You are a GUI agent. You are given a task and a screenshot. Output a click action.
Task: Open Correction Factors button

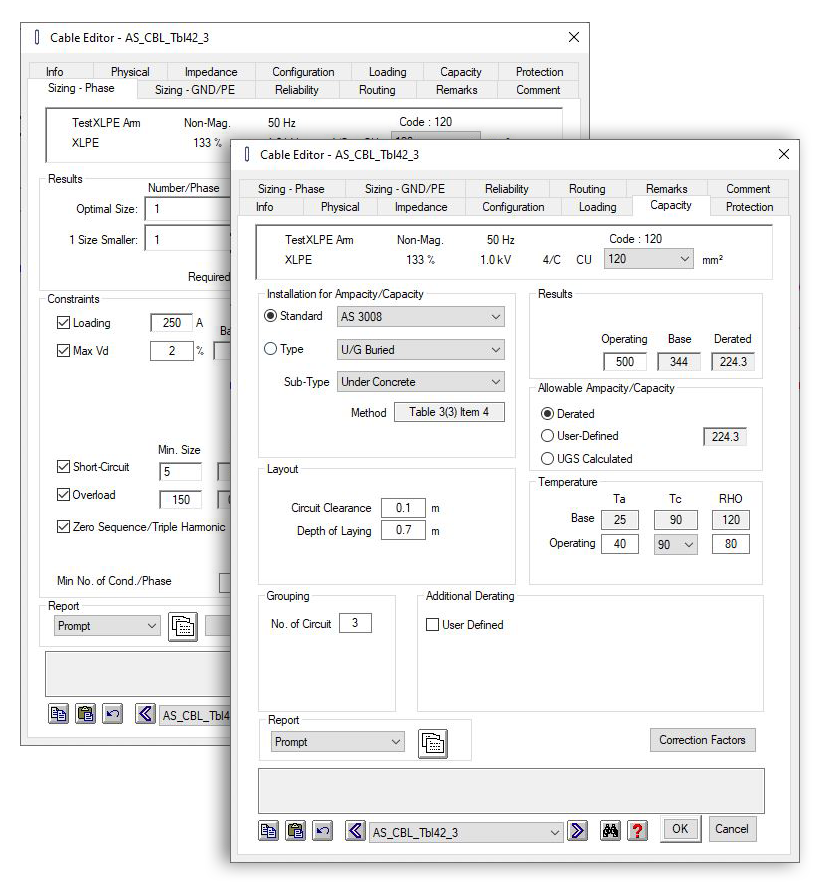[x=702, y=740]
